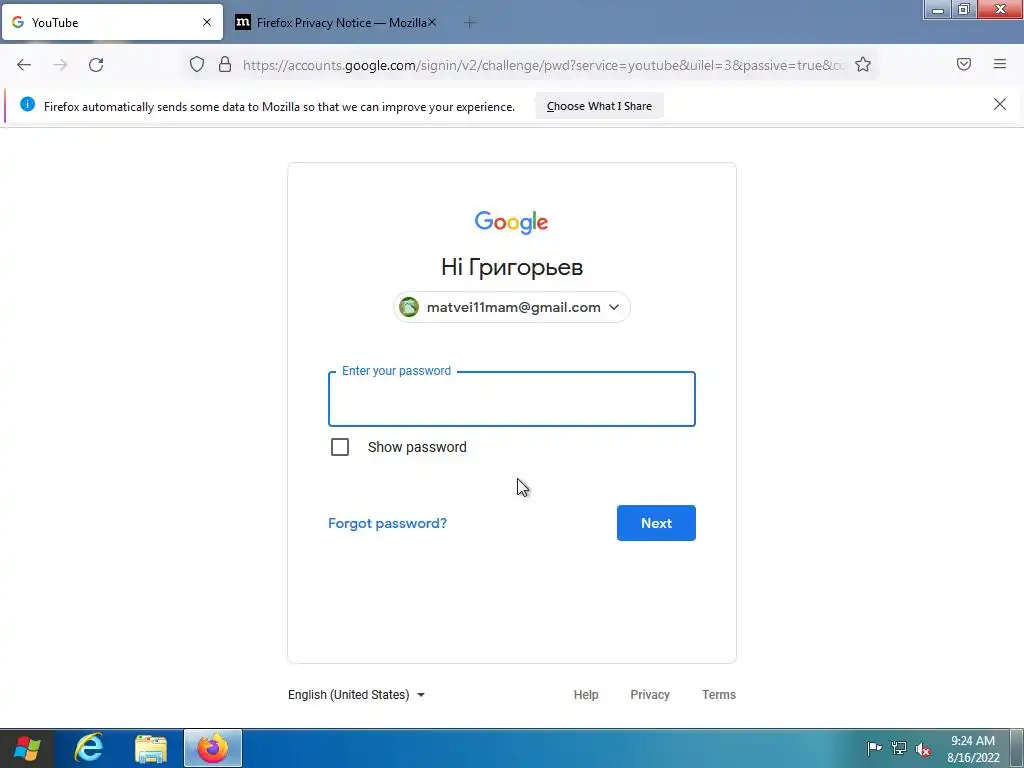Image resolution: width=1024 pixels, height=768 pixels.
Task: Click the padlock site security icon
Action: pyautogui.click(x=225, y=64)
